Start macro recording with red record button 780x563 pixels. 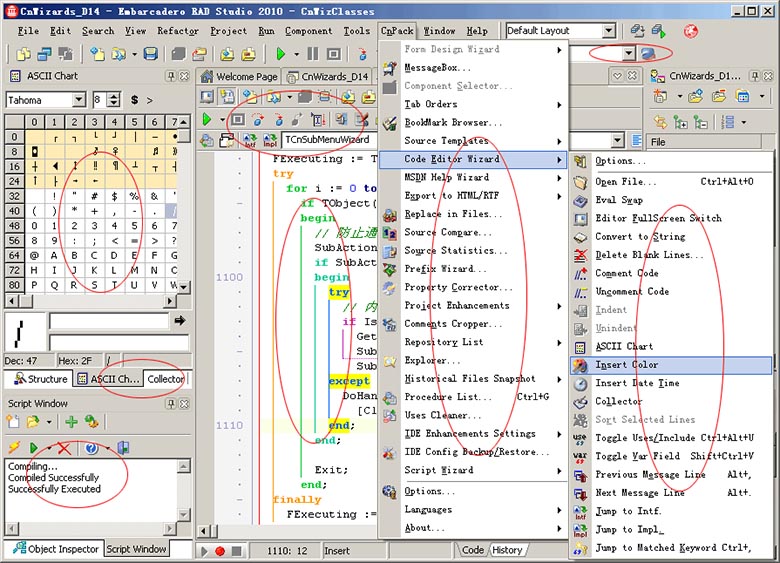[220, 551]
